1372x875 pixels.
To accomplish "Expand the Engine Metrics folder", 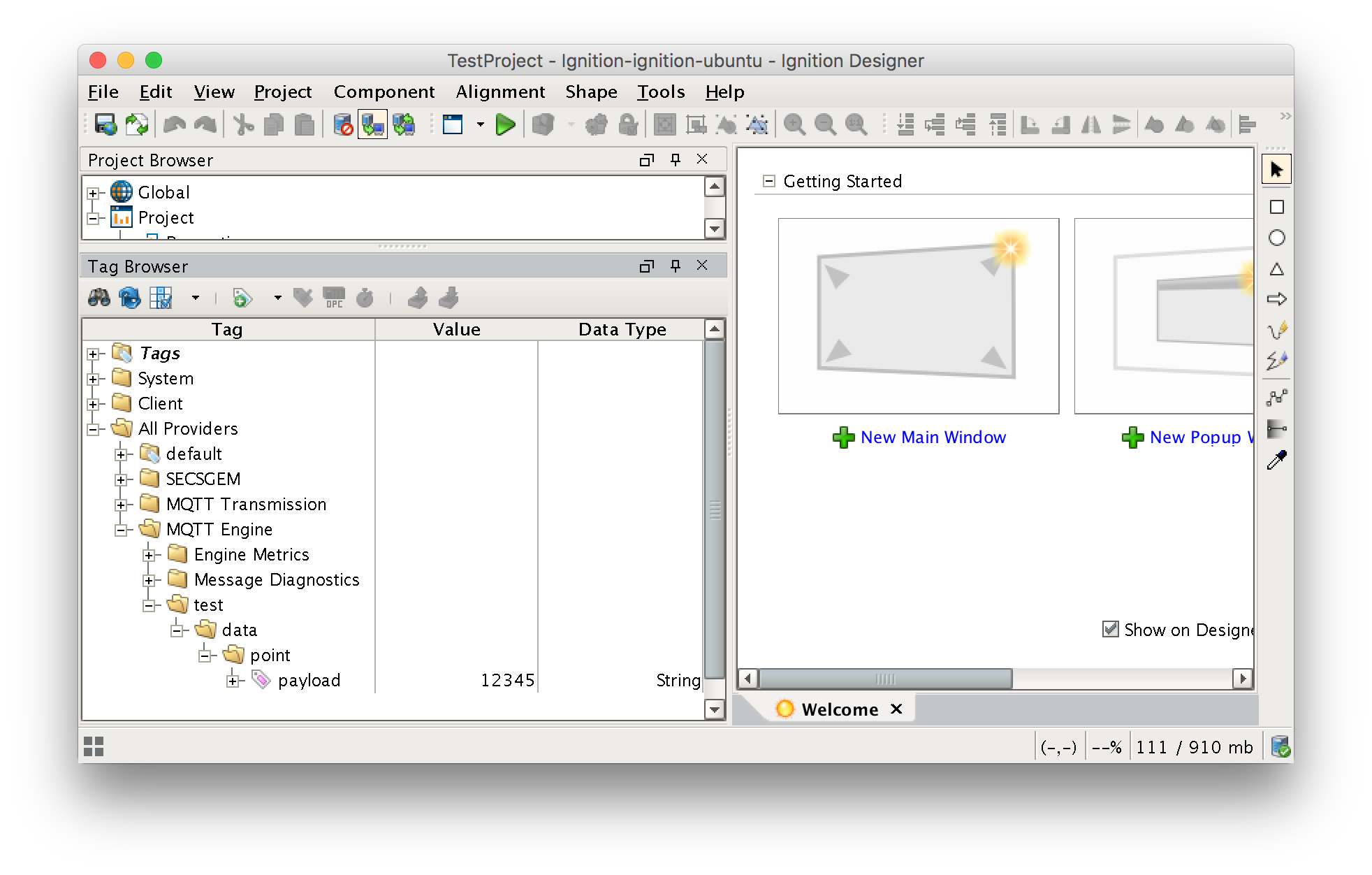I will click(x=149, y=555).
